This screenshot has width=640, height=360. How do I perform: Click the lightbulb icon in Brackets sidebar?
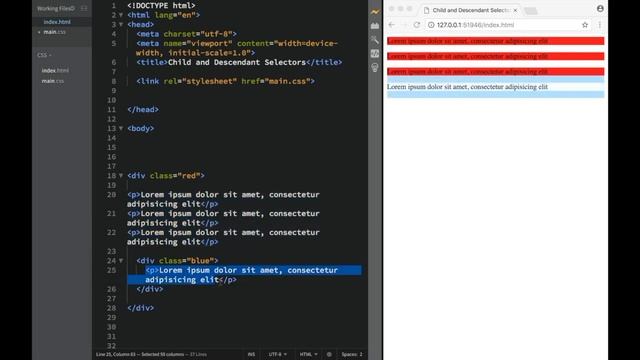pyautogui.click(x=375, y=67)
